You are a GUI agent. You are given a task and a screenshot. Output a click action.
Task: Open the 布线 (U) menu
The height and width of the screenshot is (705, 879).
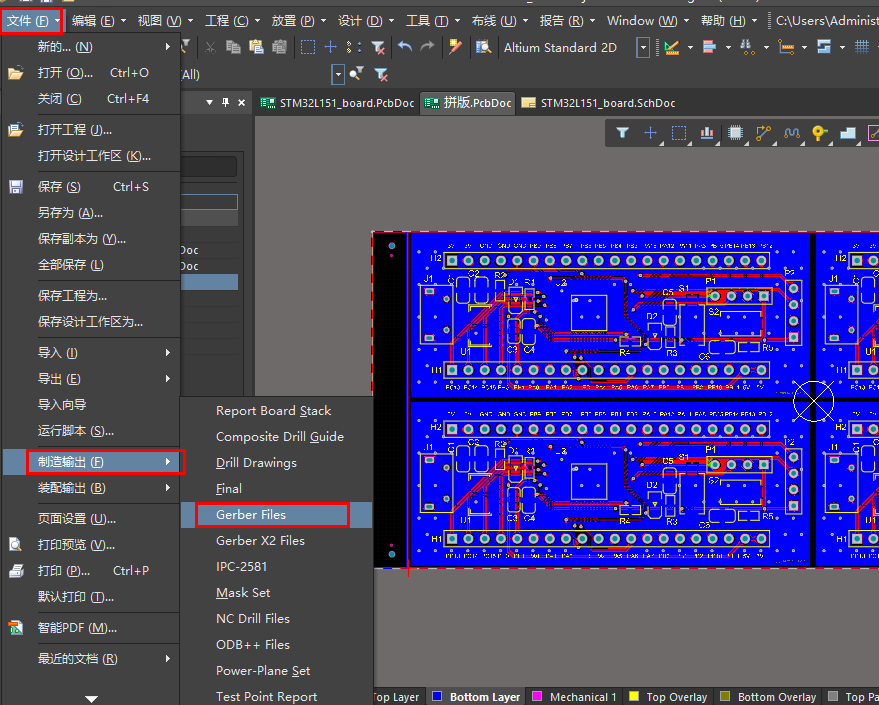tap(499, 21)
